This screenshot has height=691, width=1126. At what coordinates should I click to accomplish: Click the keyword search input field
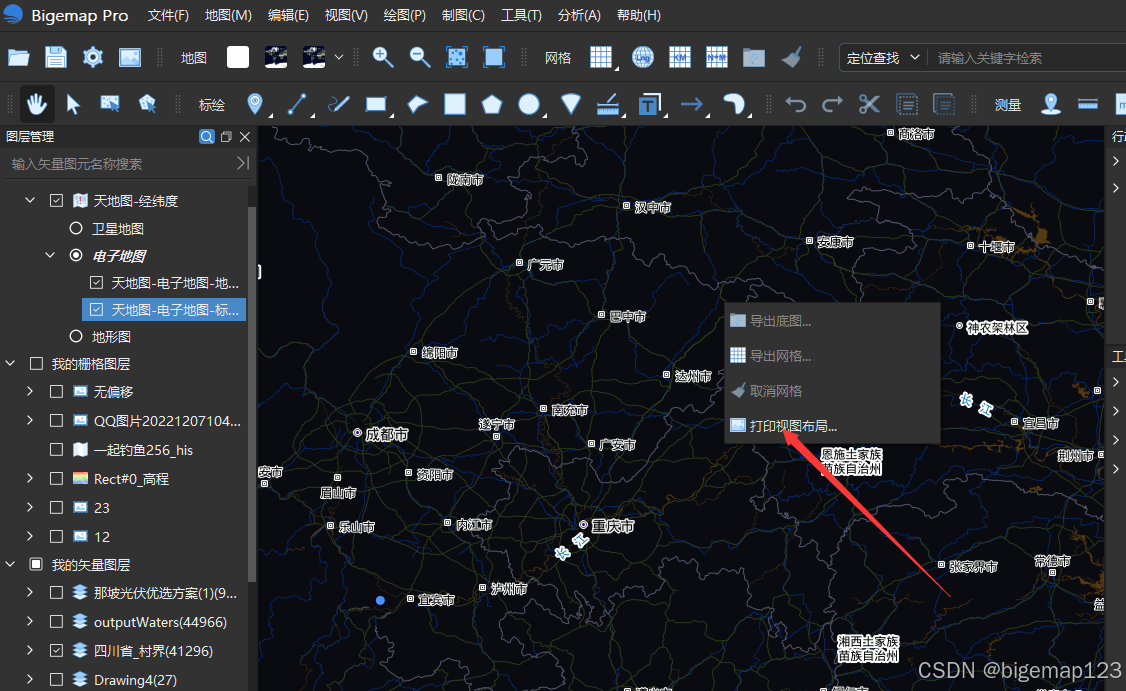[x=1028, y=58]
